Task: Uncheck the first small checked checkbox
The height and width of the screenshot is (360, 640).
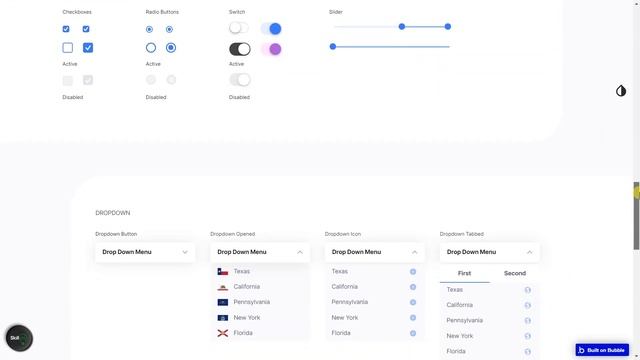Action: pos(66,29)
